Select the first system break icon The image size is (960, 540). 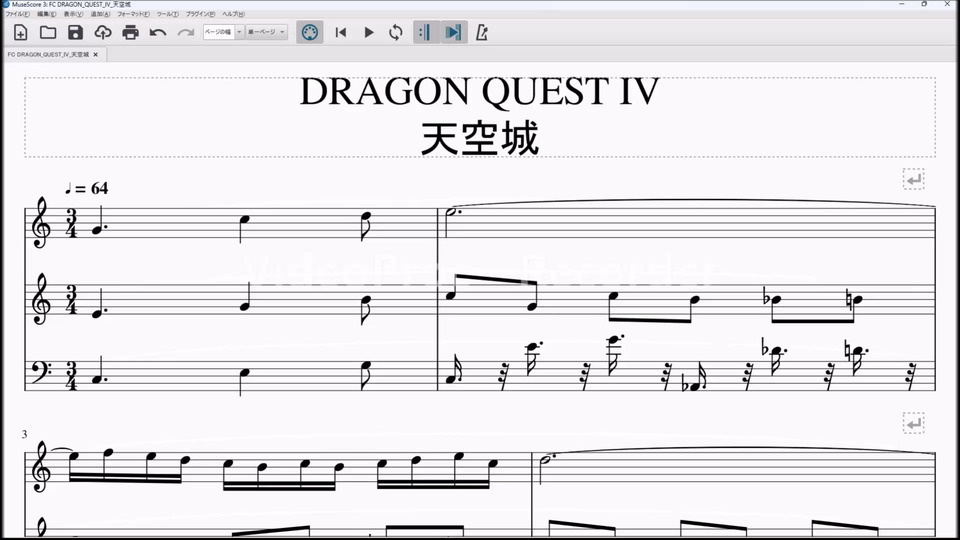click(x=913, y=179)
